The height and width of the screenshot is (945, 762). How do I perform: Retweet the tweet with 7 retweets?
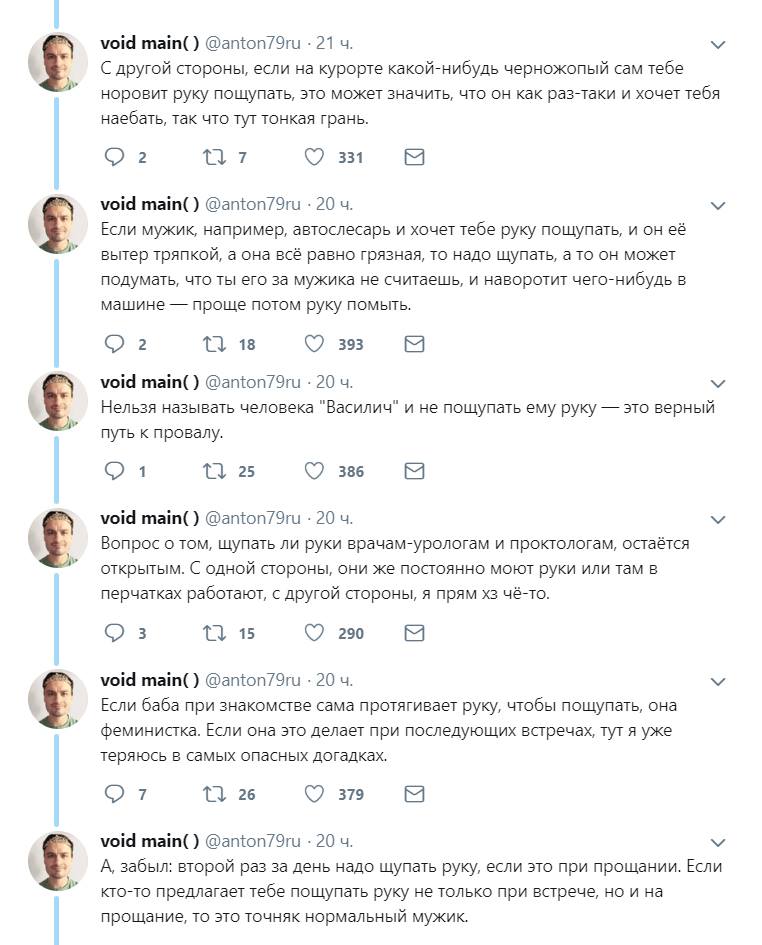coord(214,157)
